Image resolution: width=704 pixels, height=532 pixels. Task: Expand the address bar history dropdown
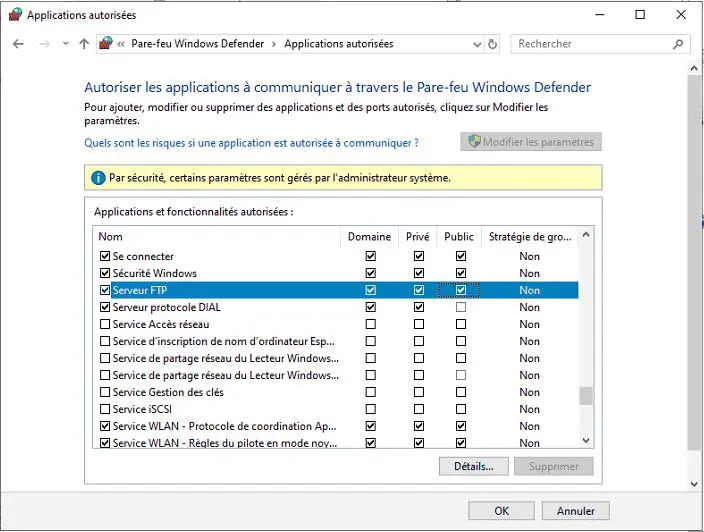tap(476, 44)
